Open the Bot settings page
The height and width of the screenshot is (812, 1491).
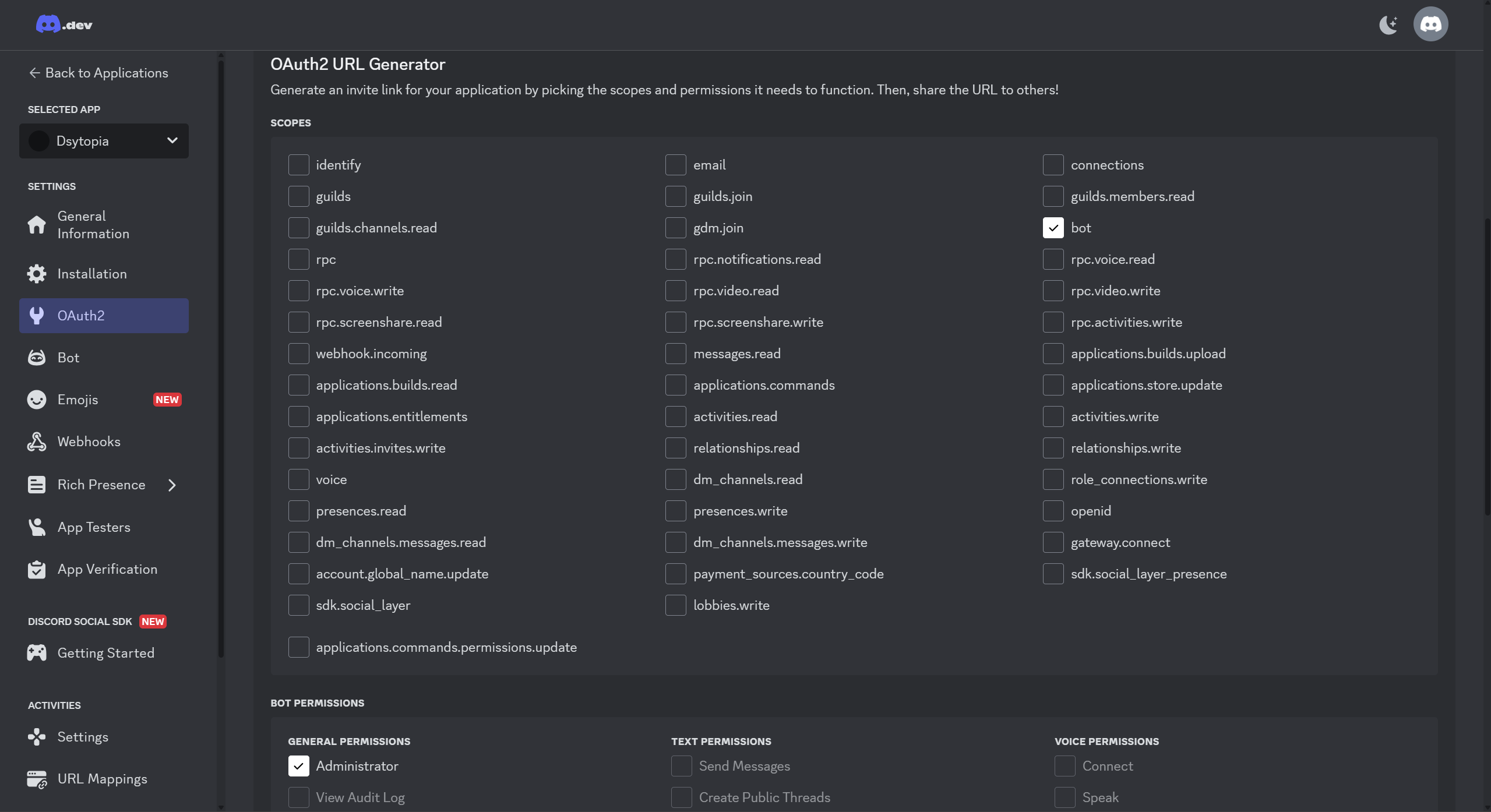(68, 357)
